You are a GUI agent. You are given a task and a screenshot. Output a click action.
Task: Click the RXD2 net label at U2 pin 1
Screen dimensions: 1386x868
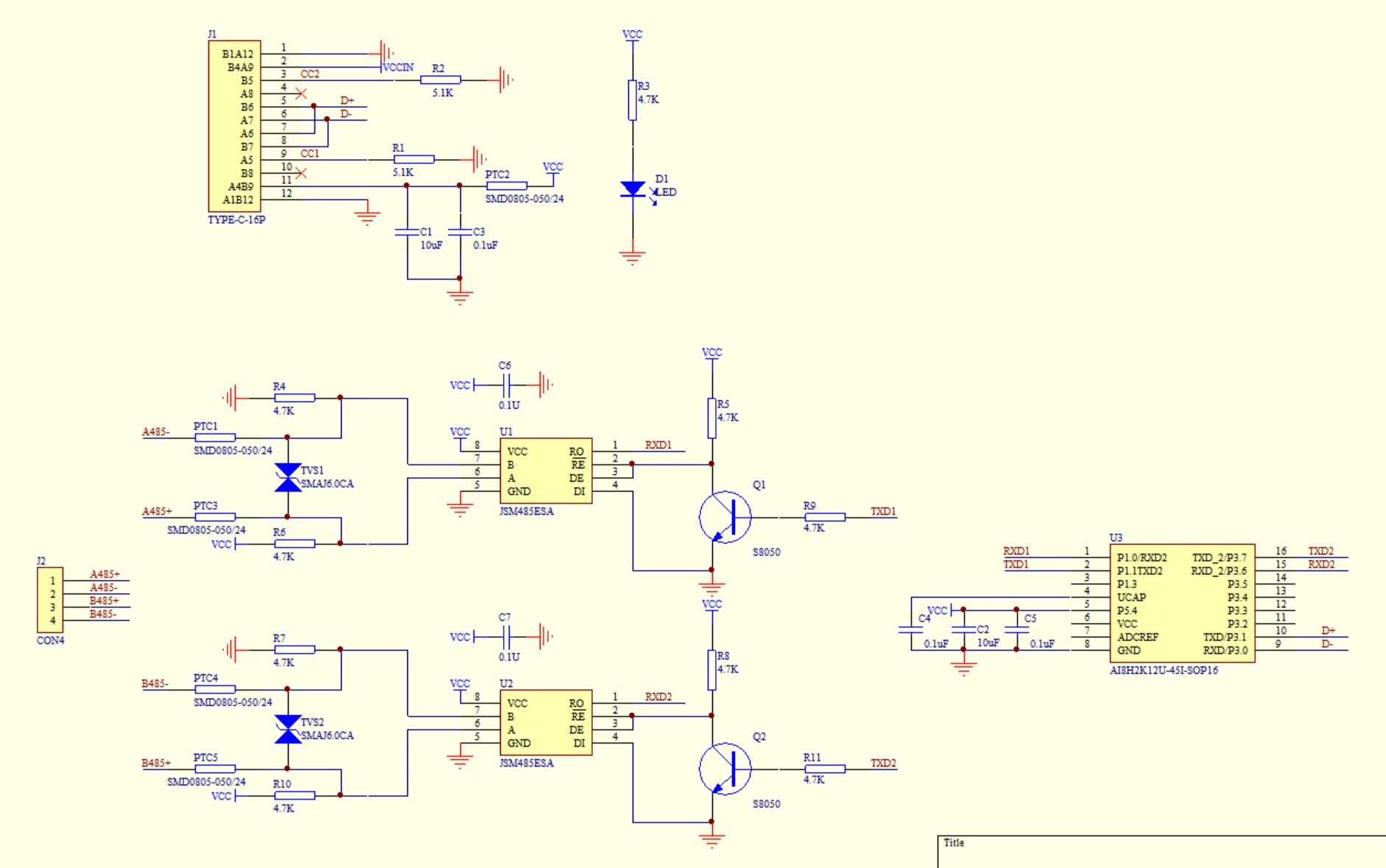point(658,697)
